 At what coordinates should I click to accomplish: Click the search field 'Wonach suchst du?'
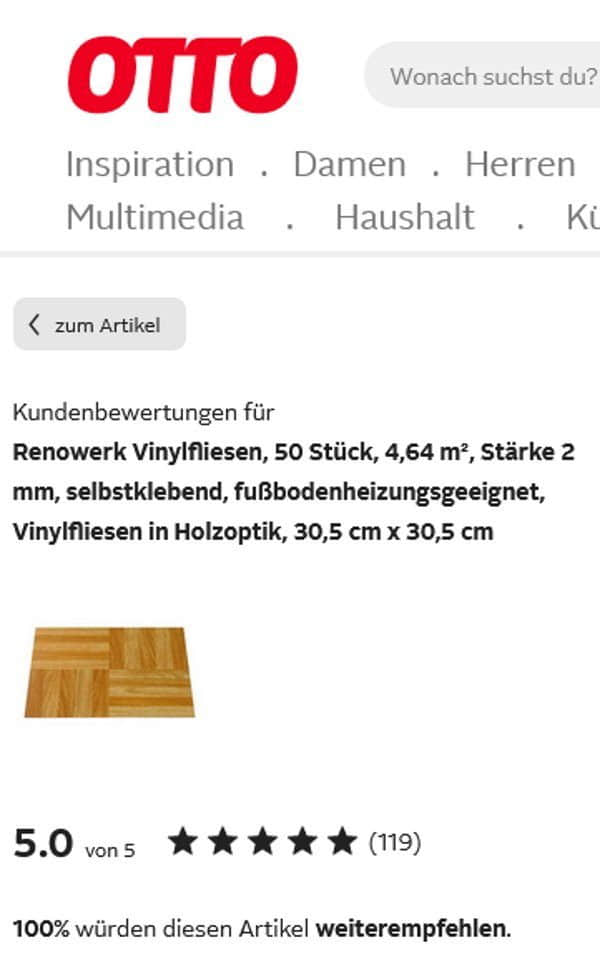[x=482, y=75]
